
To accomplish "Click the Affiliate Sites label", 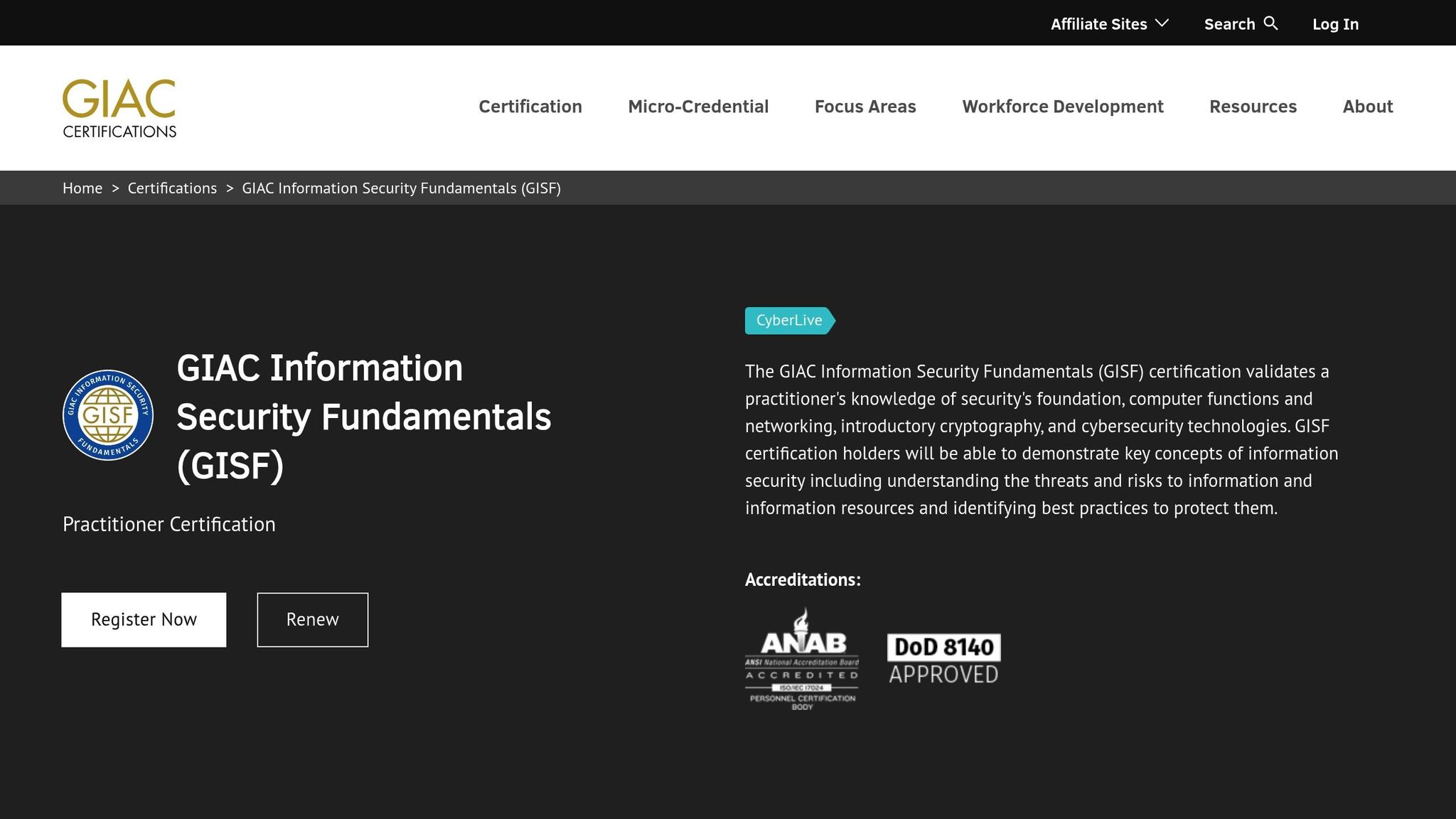I will coord(1099,24).
